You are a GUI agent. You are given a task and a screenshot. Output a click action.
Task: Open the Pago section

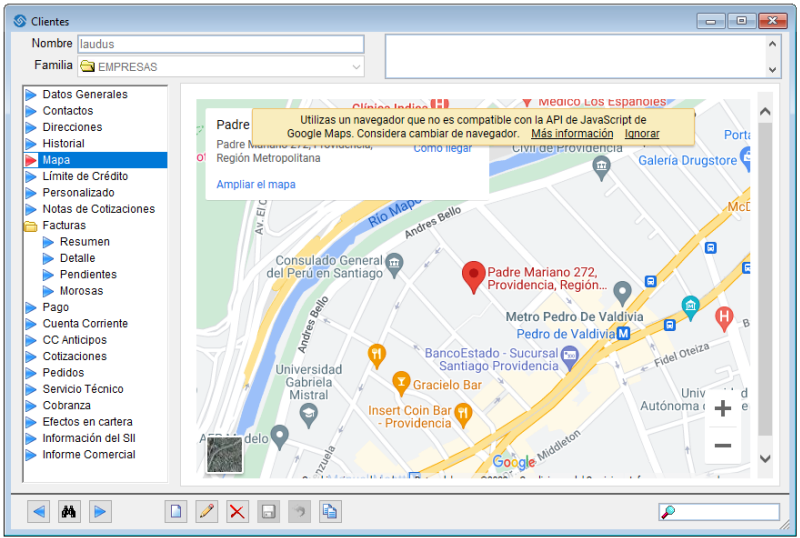pyautogui.click(x=56, y=307)
